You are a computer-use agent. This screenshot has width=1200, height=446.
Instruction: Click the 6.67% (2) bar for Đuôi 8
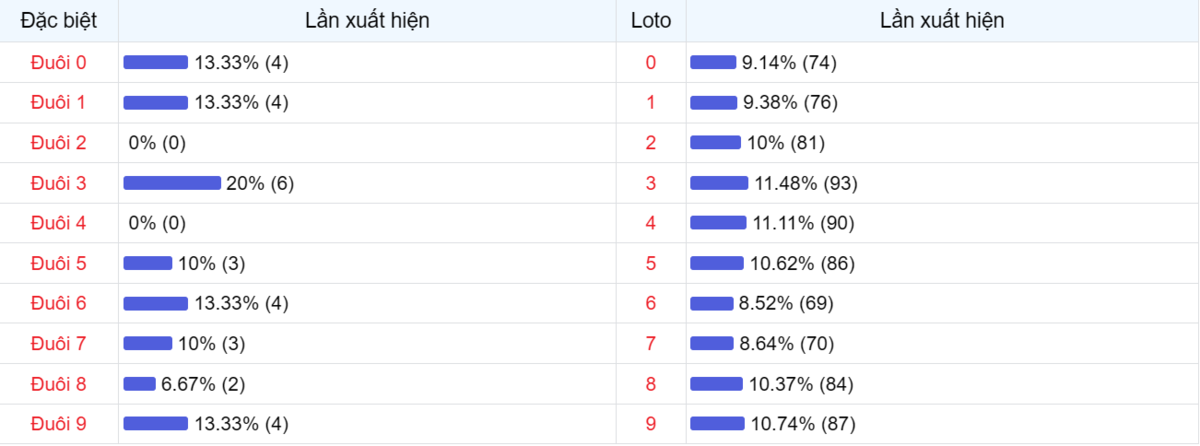click(x=139, y=384)
